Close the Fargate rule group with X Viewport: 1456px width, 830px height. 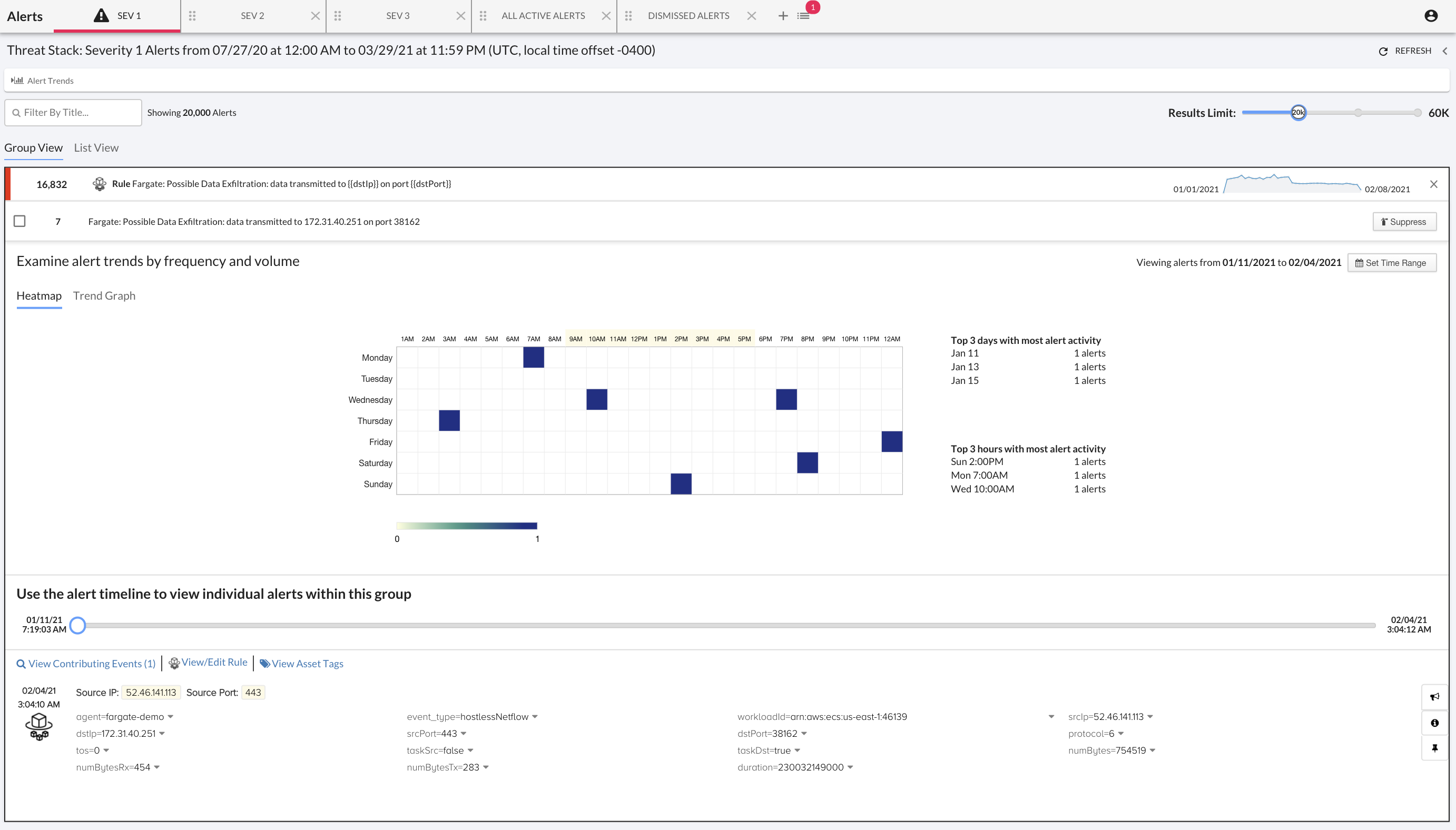pos(1433,184)
